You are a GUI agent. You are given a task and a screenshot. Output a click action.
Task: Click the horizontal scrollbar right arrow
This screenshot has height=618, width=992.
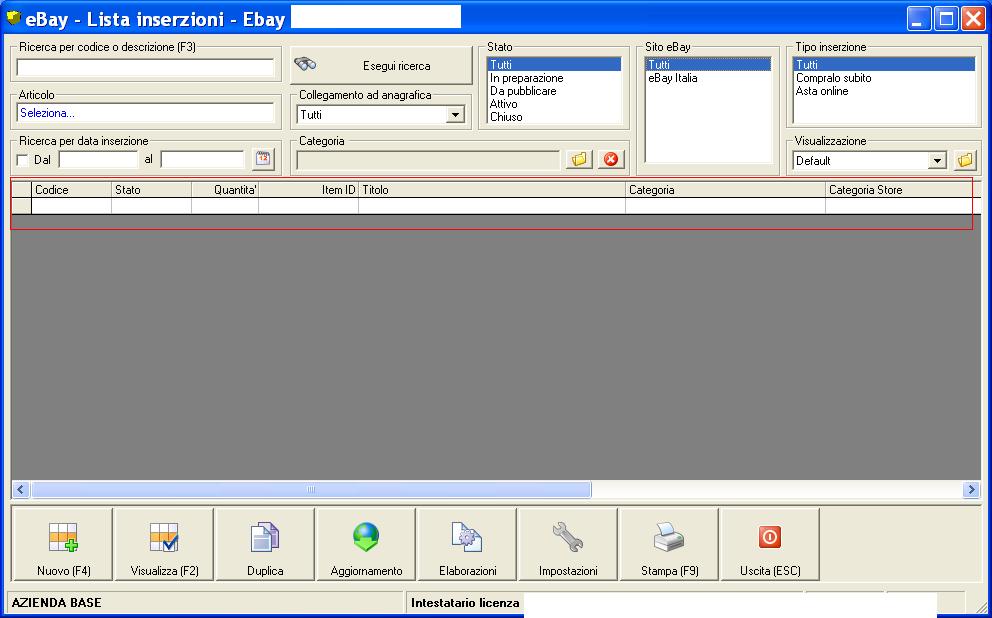coord(971,490)
